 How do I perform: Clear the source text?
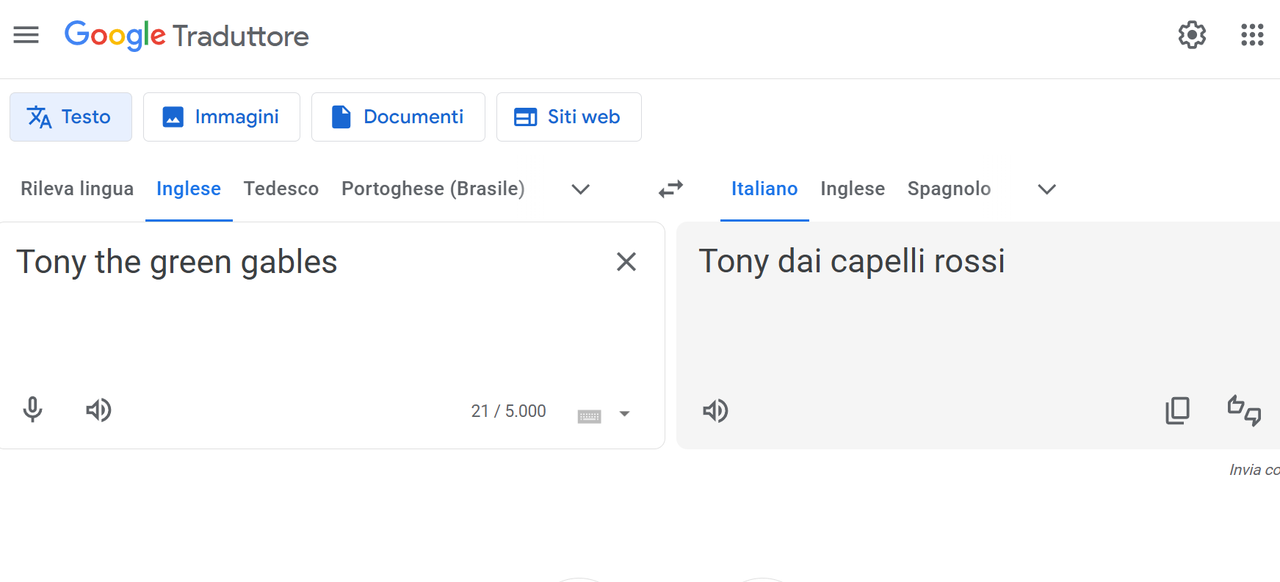click(x=626, y=262)
